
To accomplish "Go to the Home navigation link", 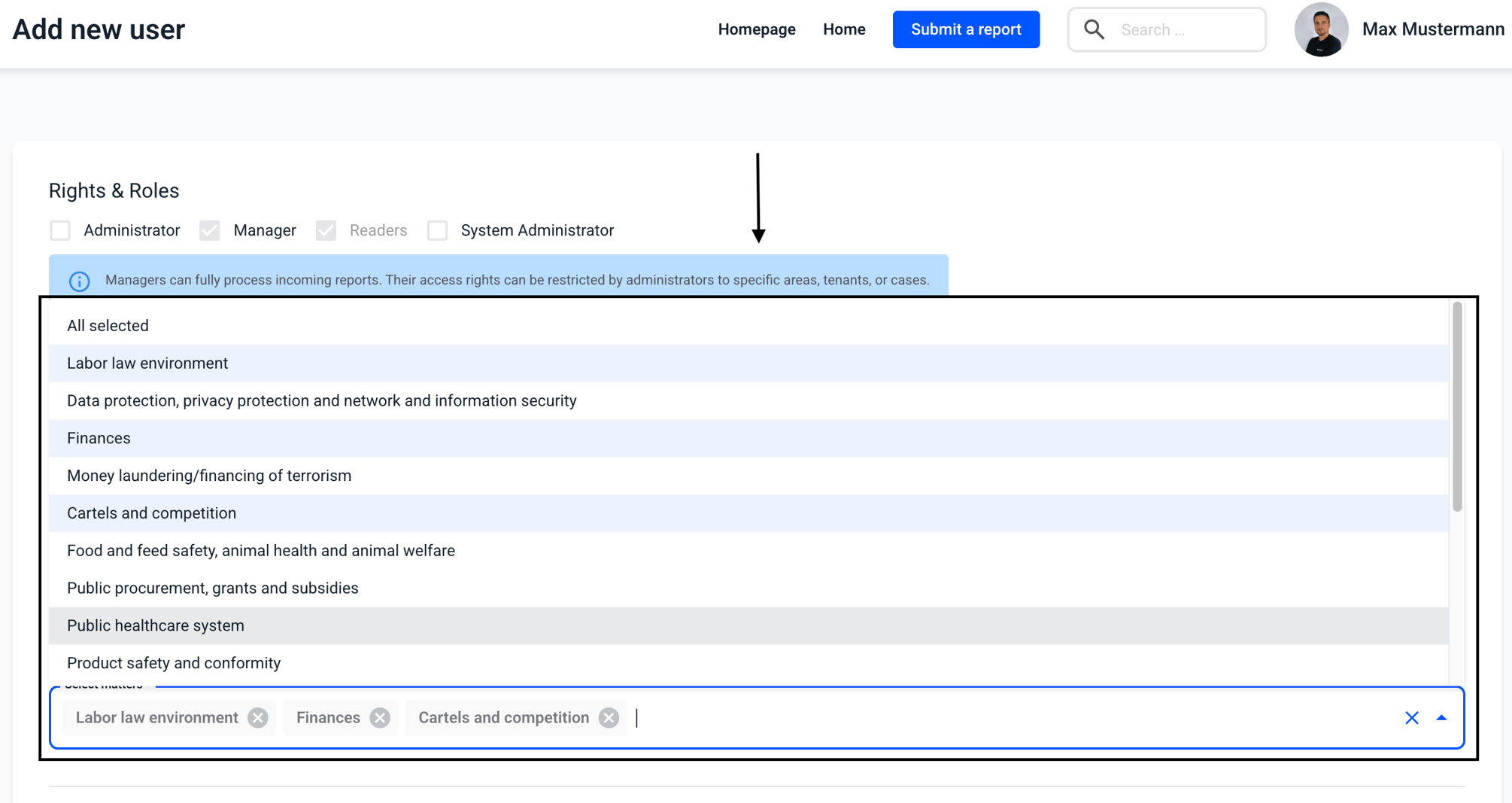I will 844,29.
